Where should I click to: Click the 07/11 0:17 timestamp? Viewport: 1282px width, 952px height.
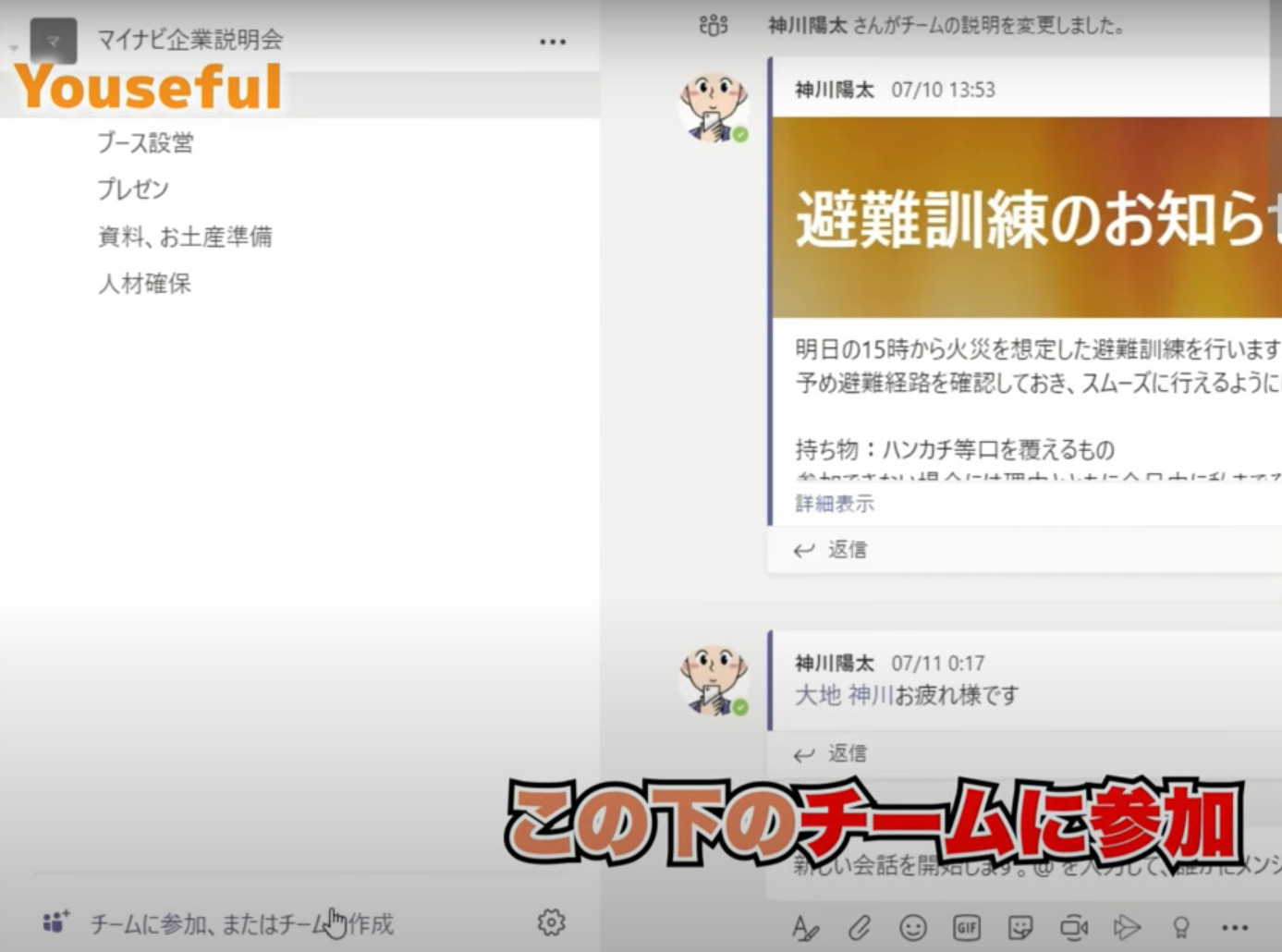(x=937, y=664)
